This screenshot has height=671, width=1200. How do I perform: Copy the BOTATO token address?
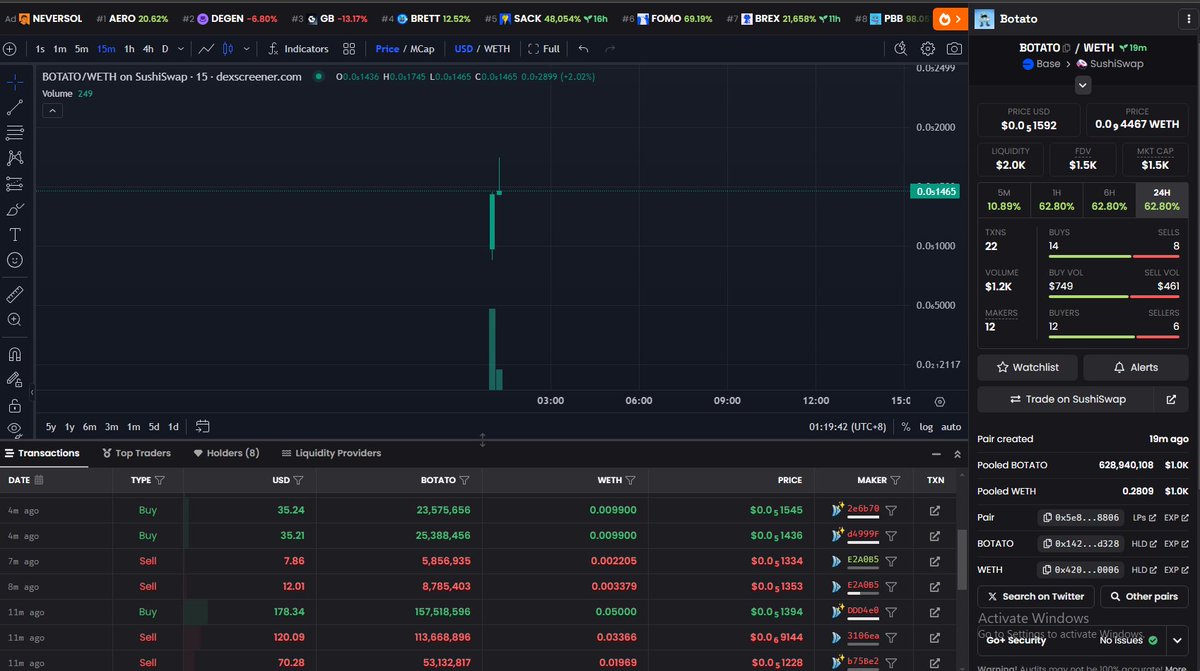tap(1047, 543)
